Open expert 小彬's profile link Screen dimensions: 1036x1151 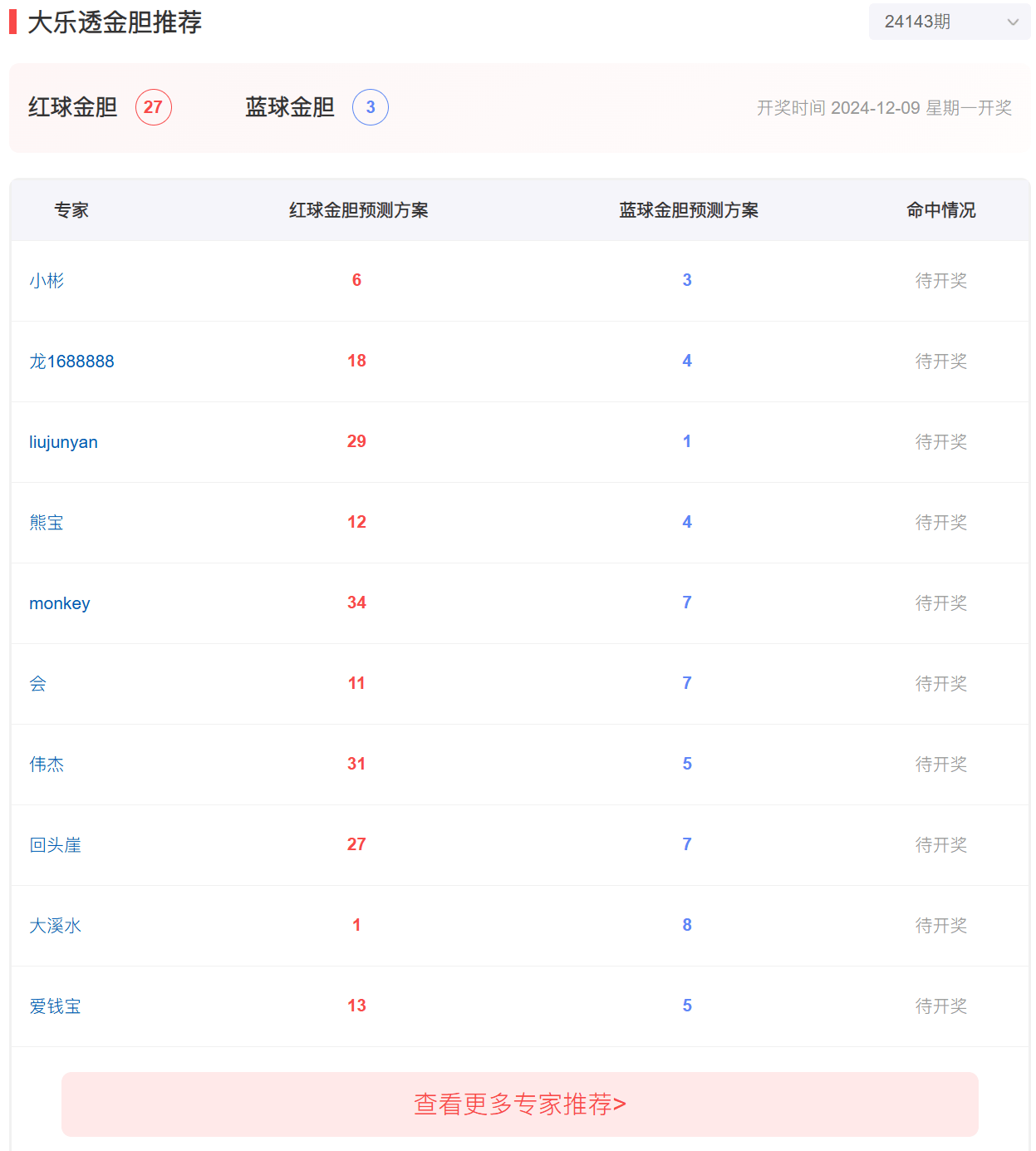[x=47, y=281]
